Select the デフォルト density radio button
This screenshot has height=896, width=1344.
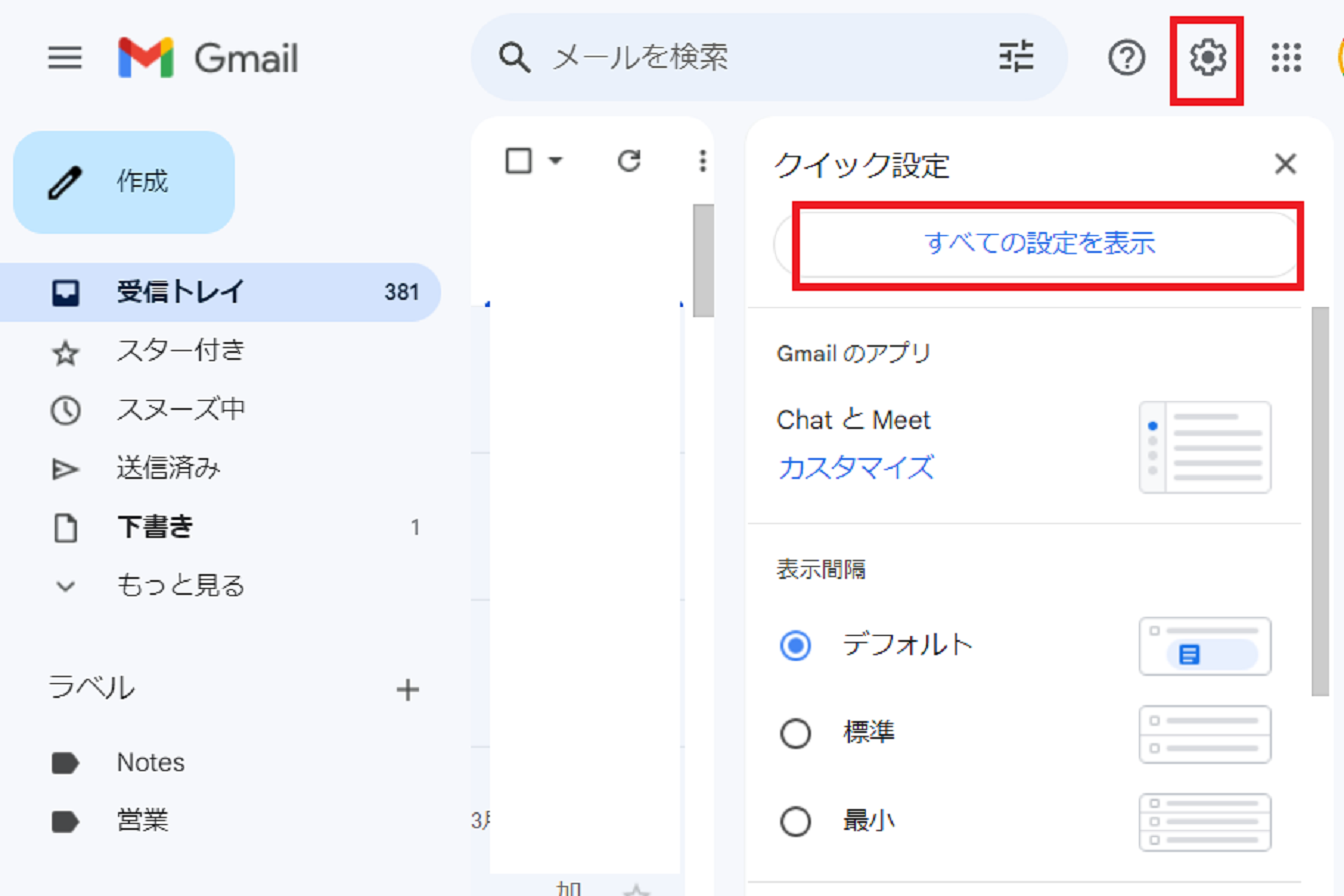[796, 646]
